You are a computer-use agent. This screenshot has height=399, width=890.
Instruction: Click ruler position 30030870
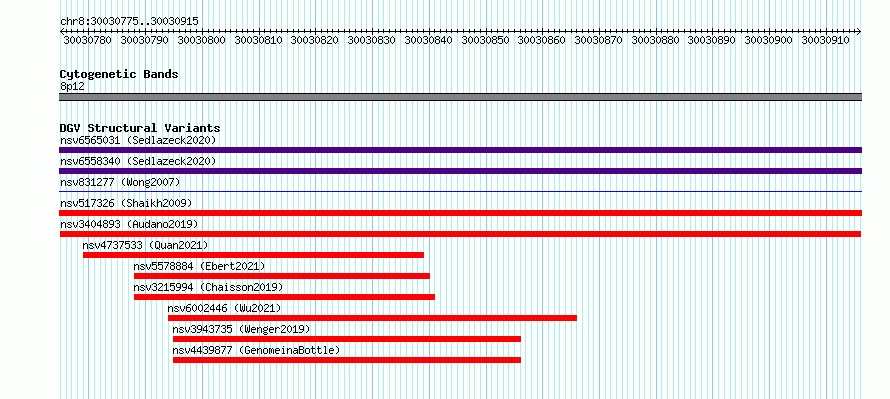(599, 40)
